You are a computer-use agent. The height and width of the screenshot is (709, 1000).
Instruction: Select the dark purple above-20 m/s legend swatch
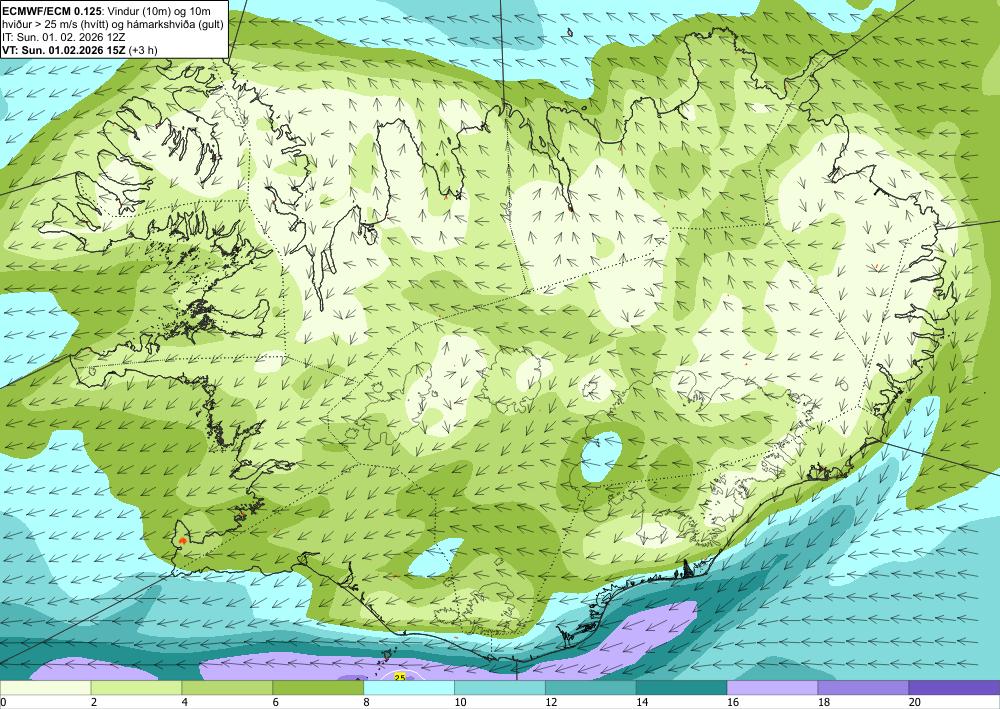click(x=954, y=688)
